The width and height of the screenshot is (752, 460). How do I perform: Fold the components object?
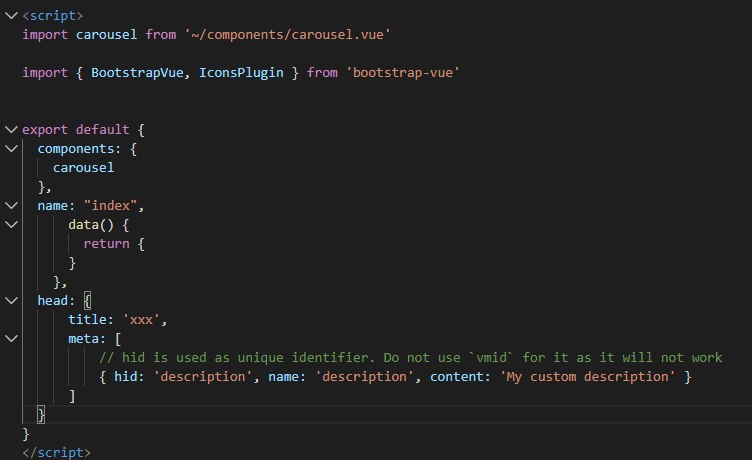pyautogui.click(x=11, y=149)
